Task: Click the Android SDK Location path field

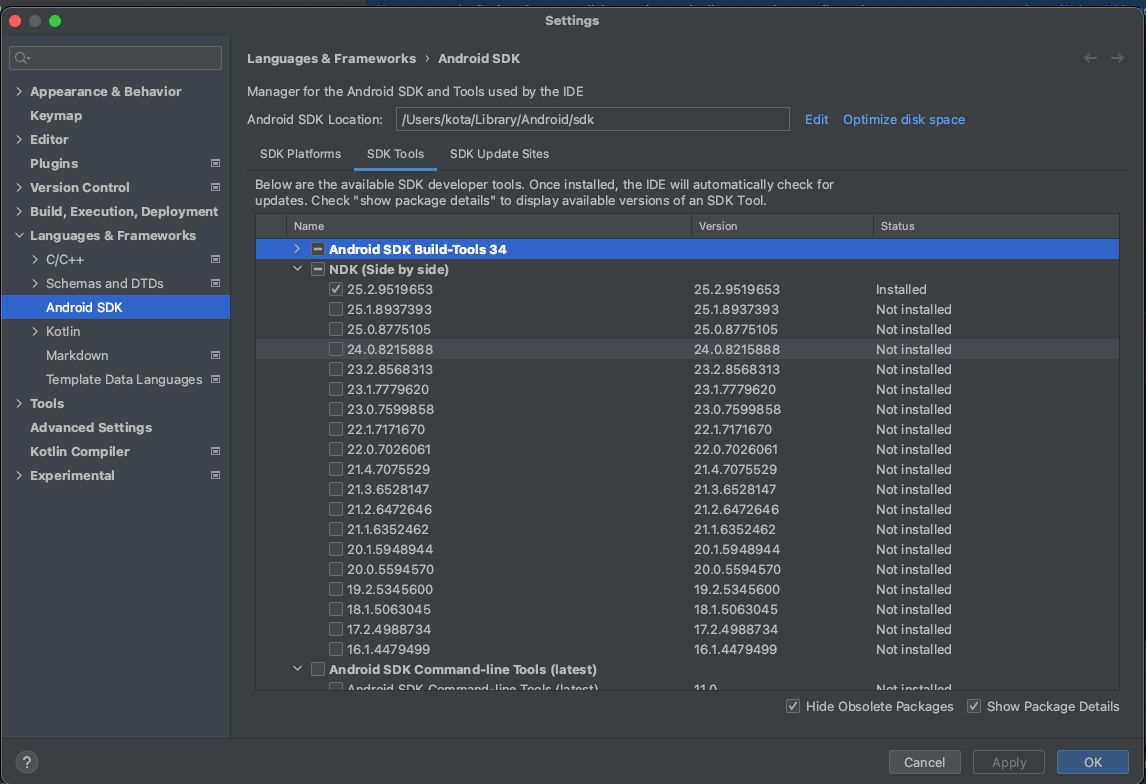Action: tap(593, 119)
